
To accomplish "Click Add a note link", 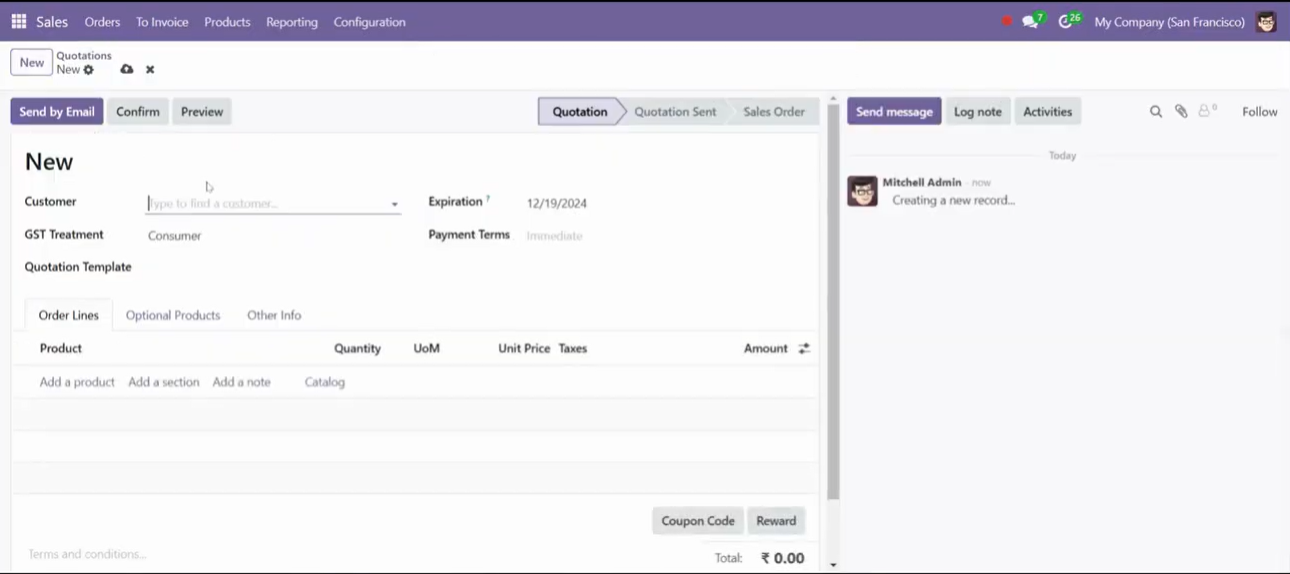I will pyautogui.click(x=241, y=382).
